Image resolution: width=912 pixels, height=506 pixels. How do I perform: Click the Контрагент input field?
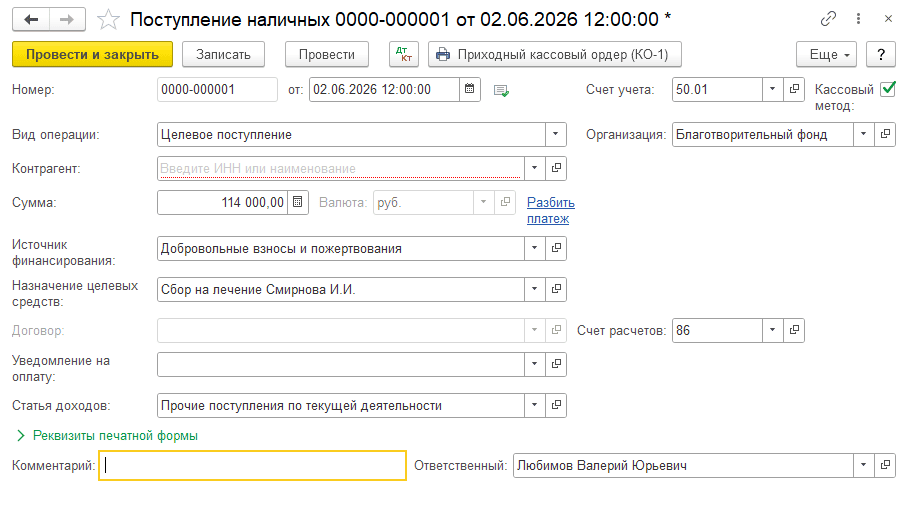341,168
